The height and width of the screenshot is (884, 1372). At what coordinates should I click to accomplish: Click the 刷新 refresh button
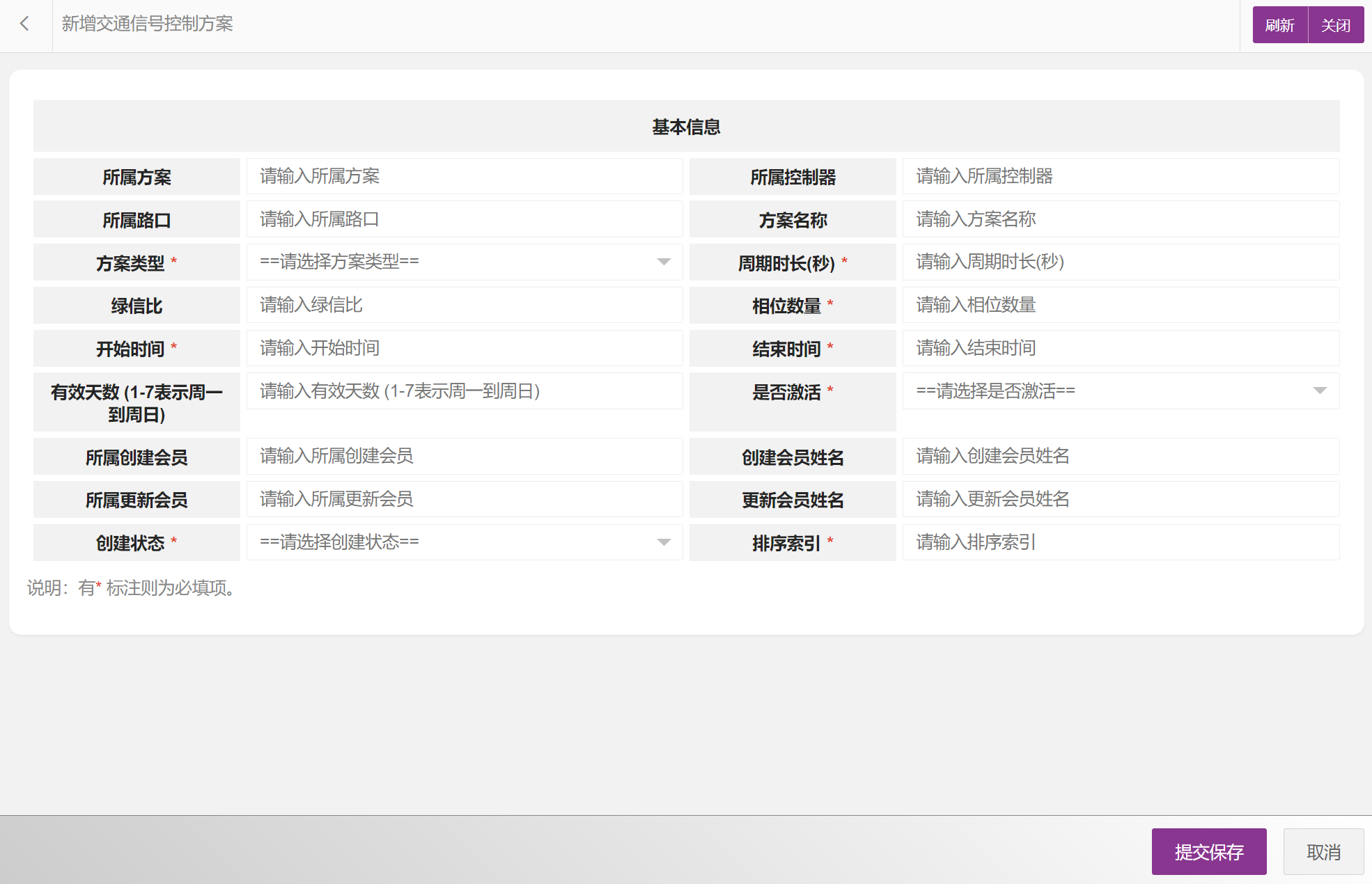(1279, 25)
